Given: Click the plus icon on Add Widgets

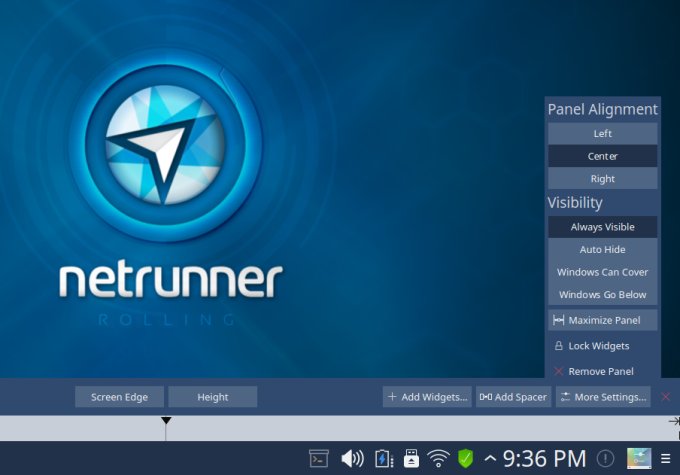Looking at the screenshot, I should tap(392, 396).
